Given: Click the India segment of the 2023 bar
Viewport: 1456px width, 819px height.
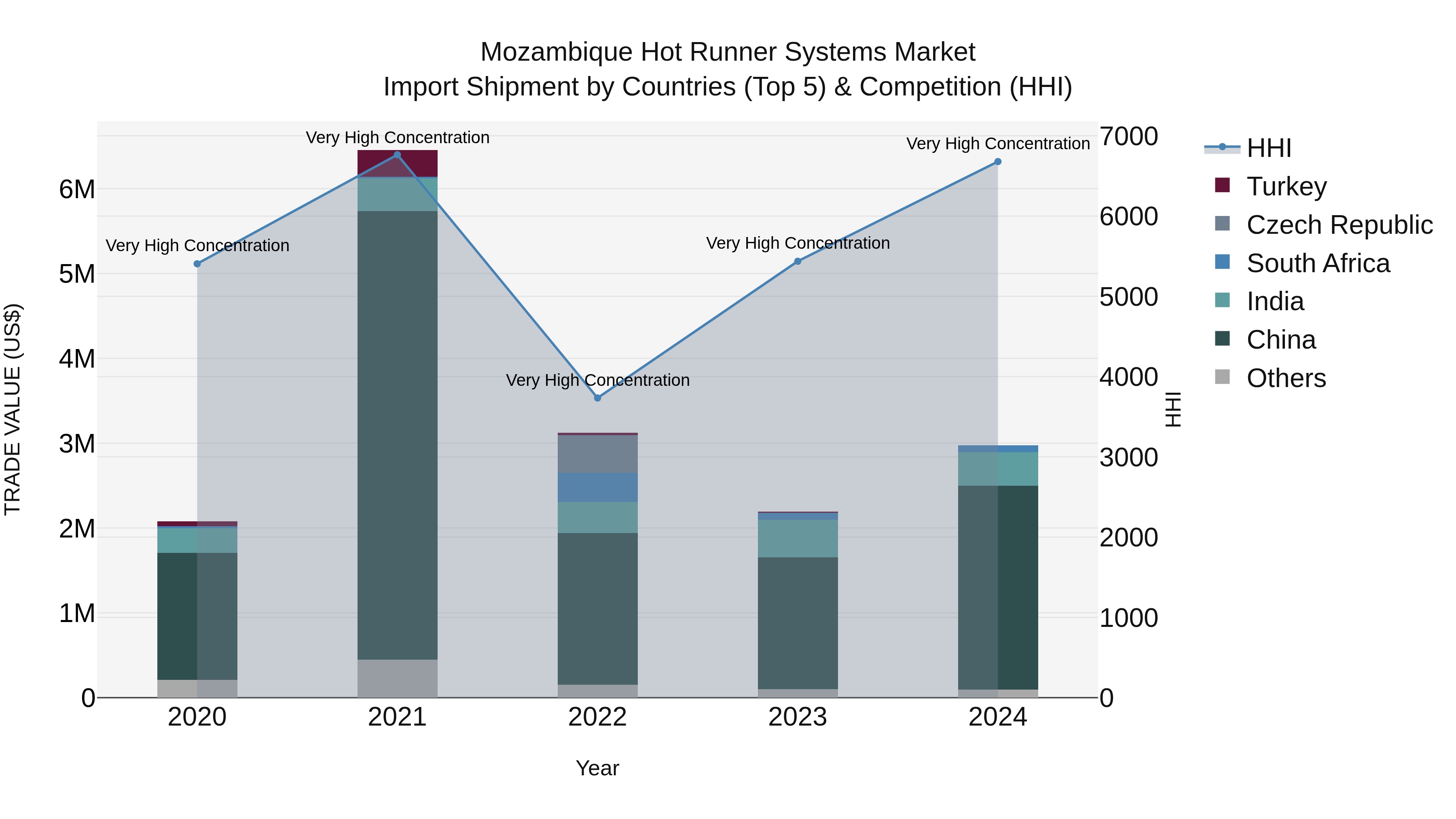Looking at the screenshot, I should (x=798, y=539).
